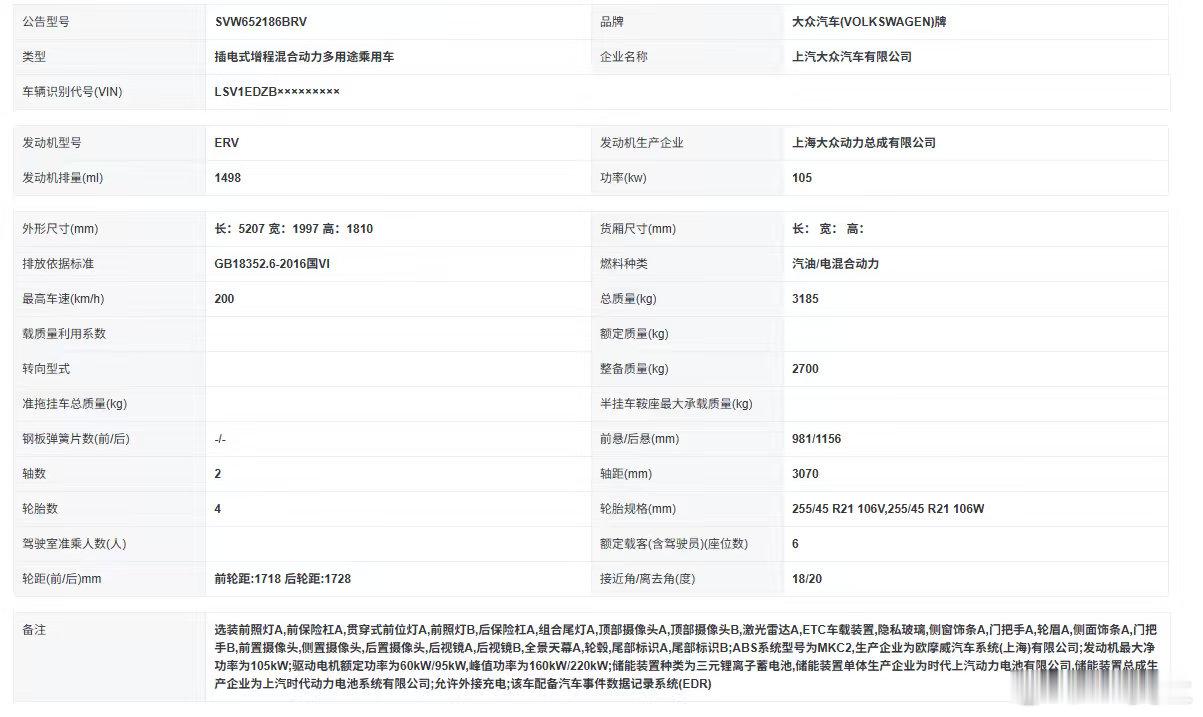This screenshot has height=717, width=1203.
Task: Click approach/departure angle value 18/20
Action: point(806,579)
